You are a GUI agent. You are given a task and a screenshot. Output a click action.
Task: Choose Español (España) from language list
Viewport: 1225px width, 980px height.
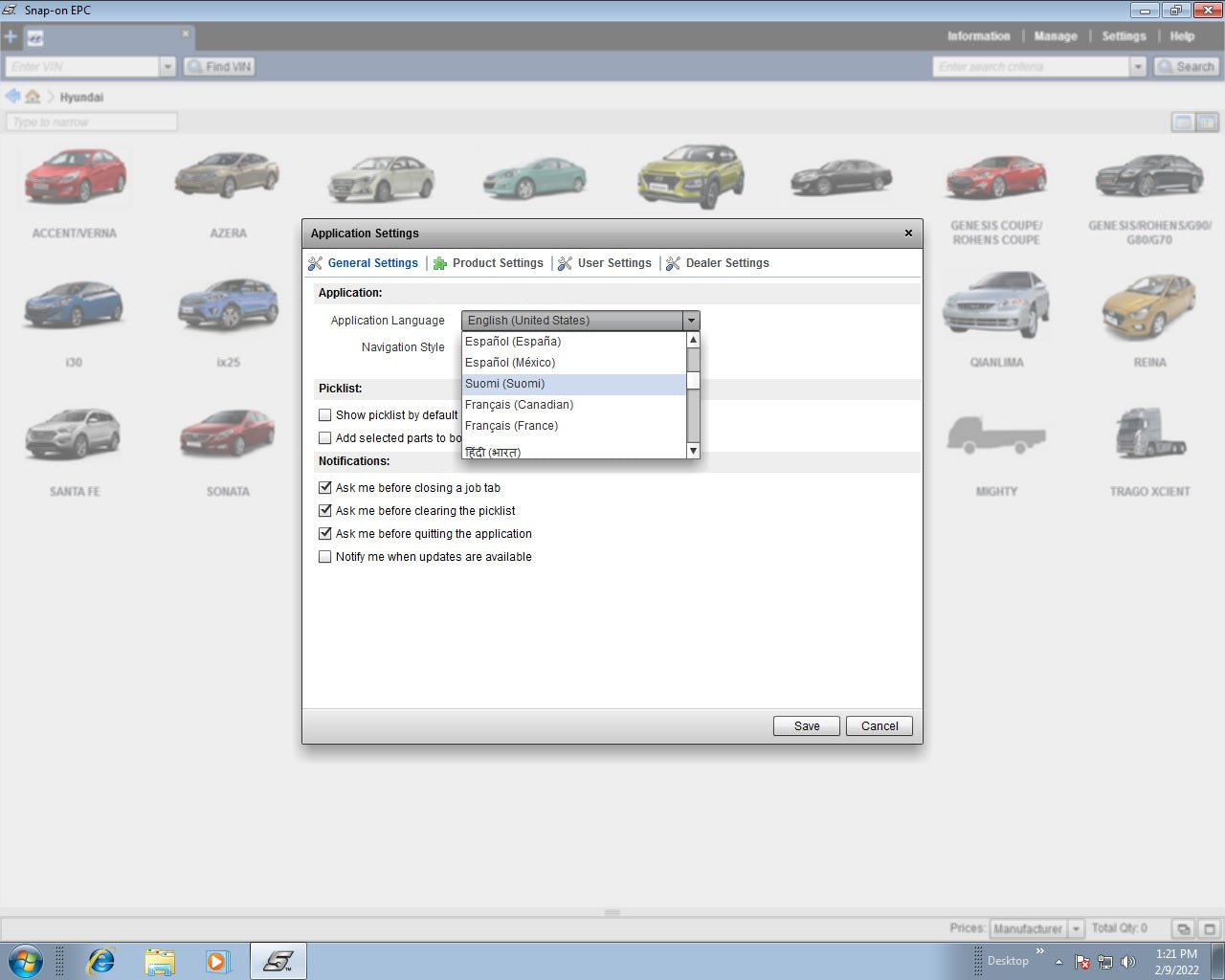(573, 342)
